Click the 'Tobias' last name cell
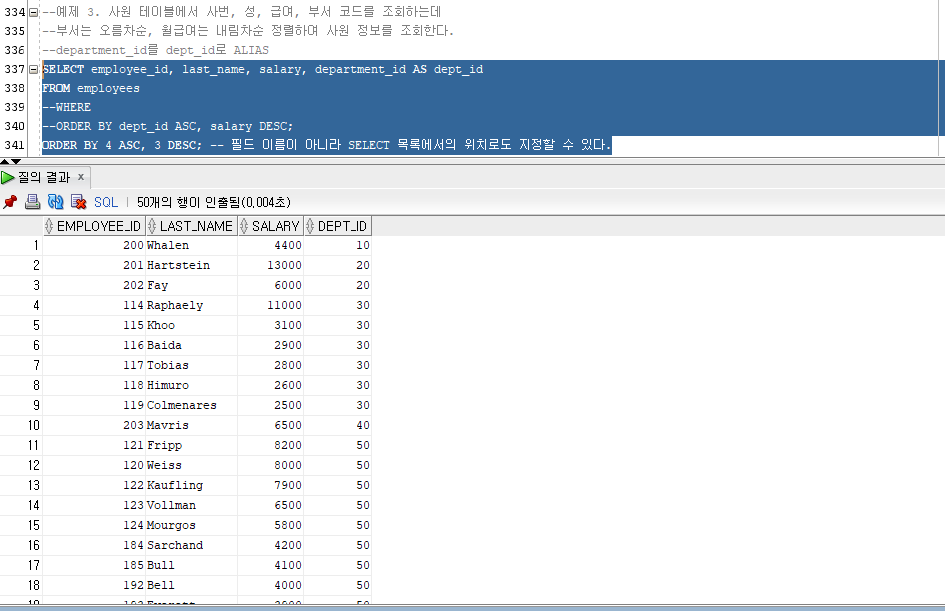The image size is (945, 611). (x=192, y=365)
